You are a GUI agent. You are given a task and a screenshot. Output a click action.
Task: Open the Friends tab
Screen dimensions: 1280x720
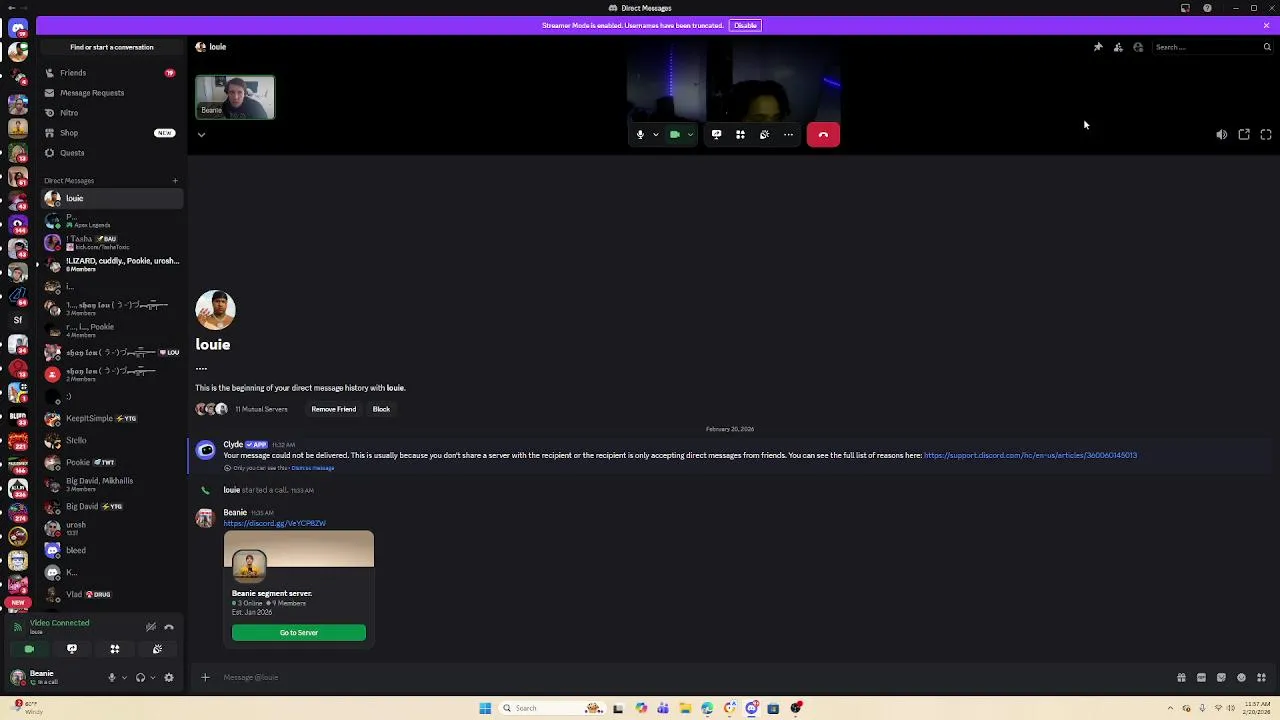(x=110, y=73)
